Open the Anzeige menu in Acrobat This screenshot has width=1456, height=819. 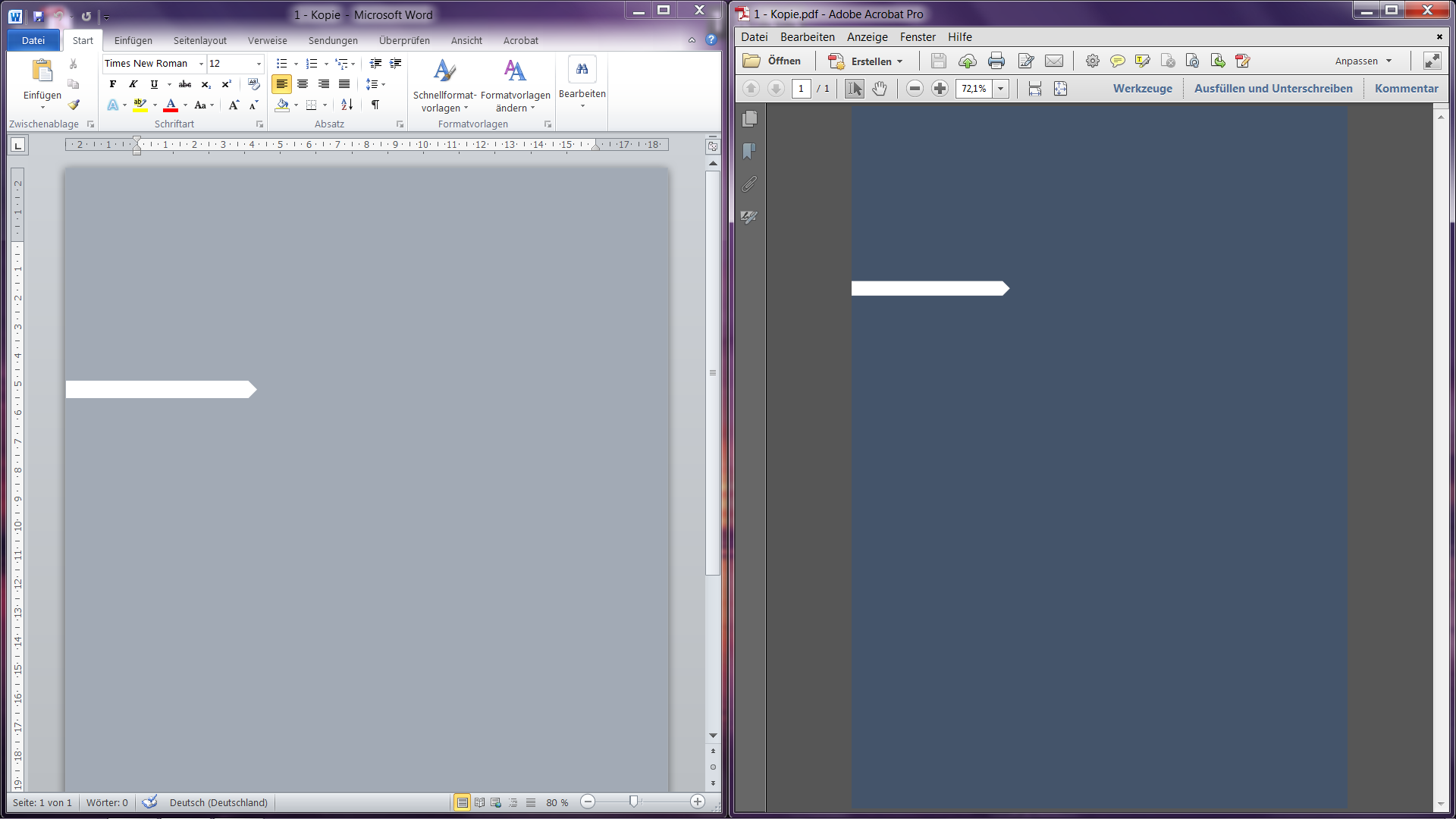tap(867, 37)
